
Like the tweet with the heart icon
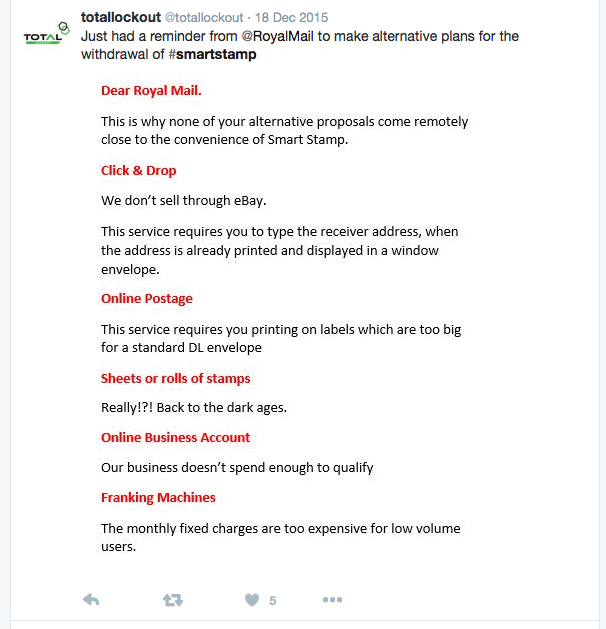click(252, 600)
